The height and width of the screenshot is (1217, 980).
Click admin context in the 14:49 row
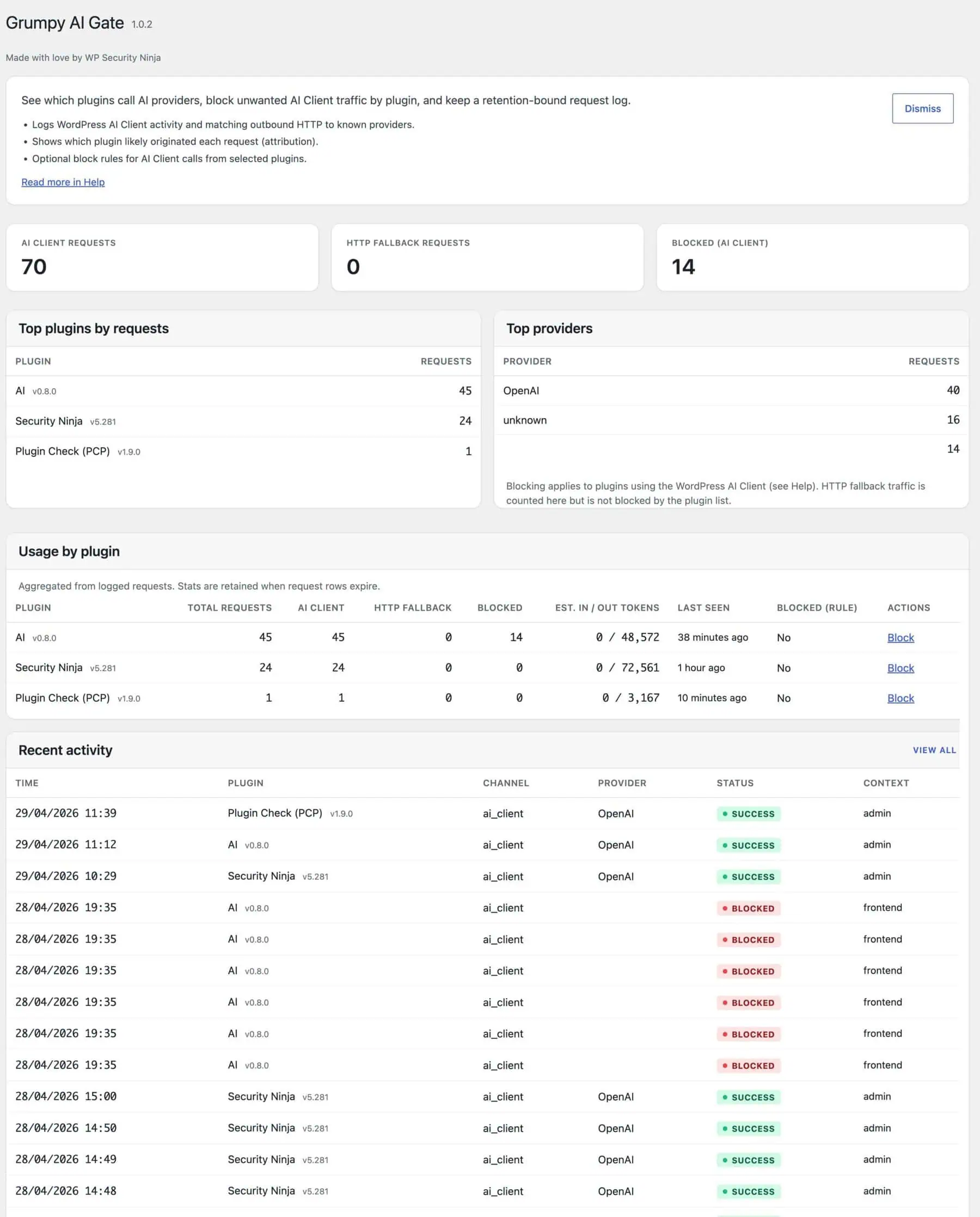[x=877, y=1159]
